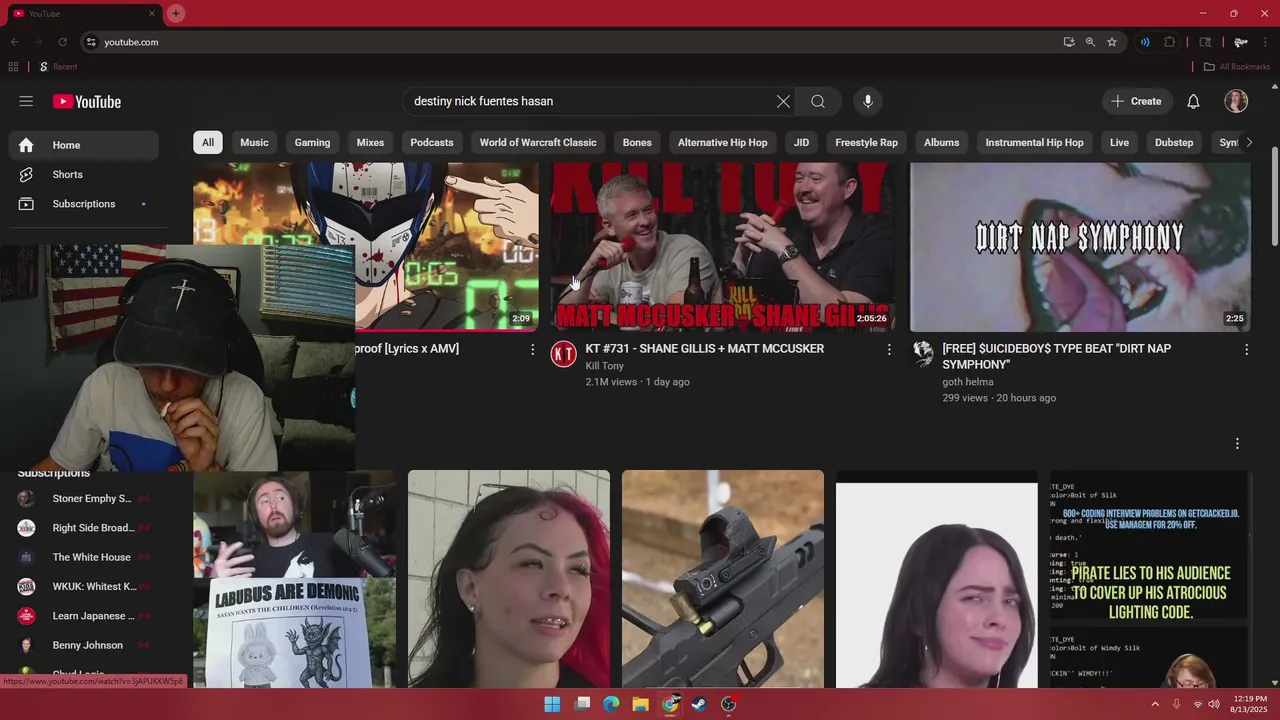Switch to OBS in the taskbar
1280x720 pixels.
coord(728,704)
